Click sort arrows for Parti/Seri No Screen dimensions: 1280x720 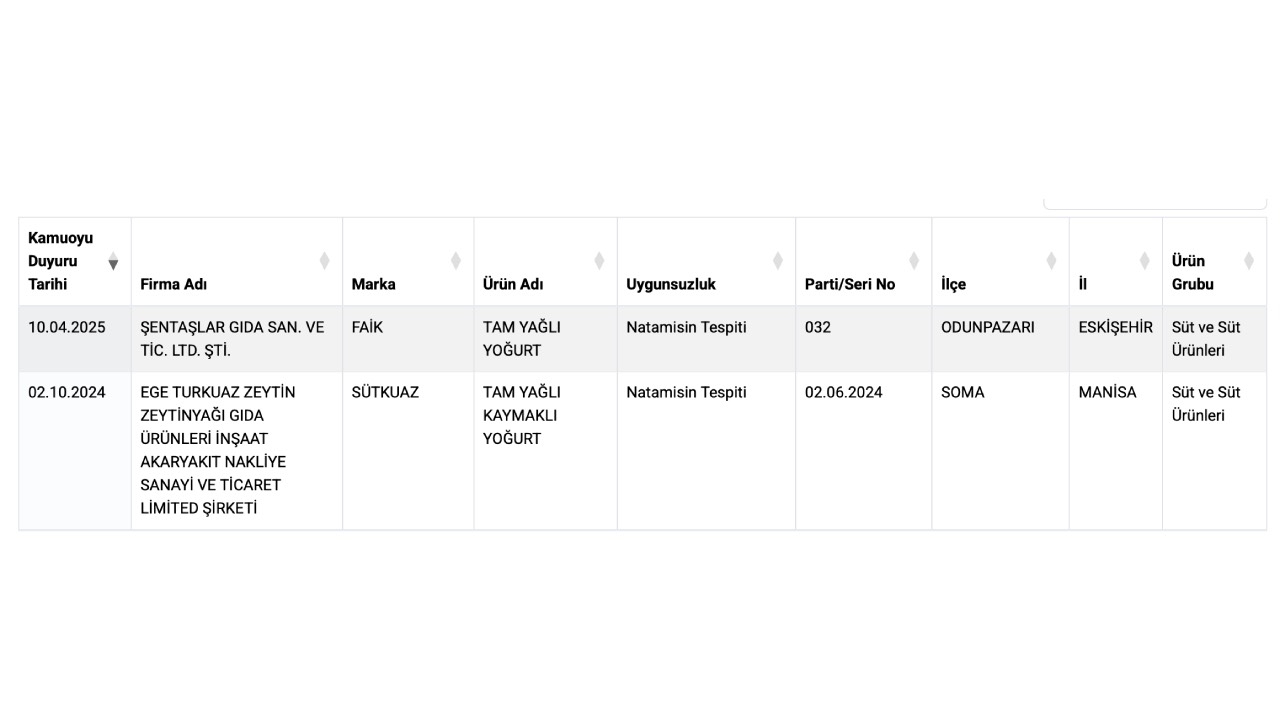click(913, 261)
